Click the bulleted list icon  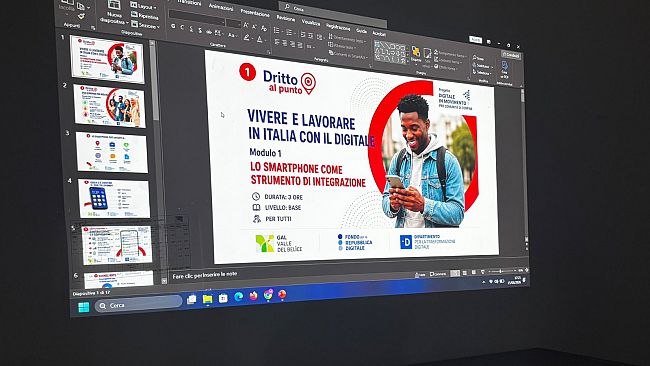[277, 30]
